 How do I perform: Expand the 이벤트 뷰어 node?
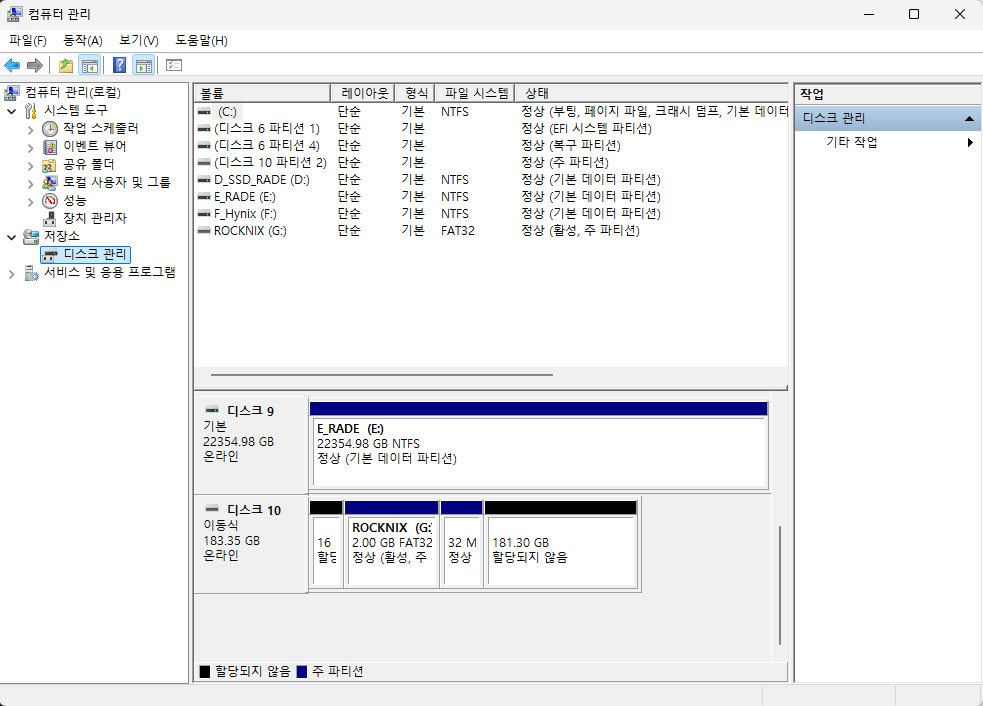tap(30, 147)
